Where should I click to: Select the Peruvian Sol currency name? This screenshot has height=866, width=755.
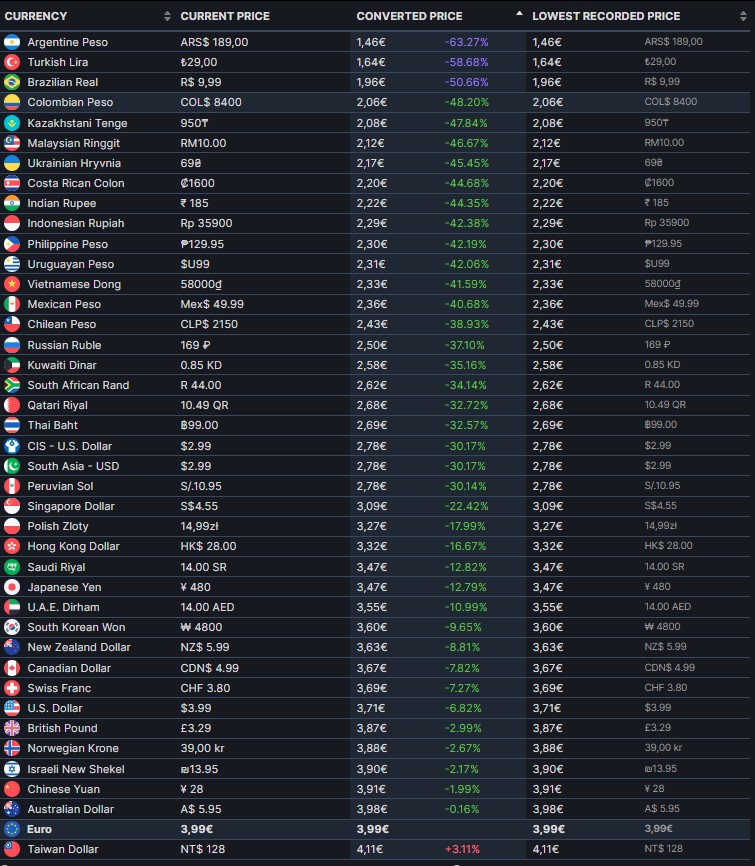60,486
